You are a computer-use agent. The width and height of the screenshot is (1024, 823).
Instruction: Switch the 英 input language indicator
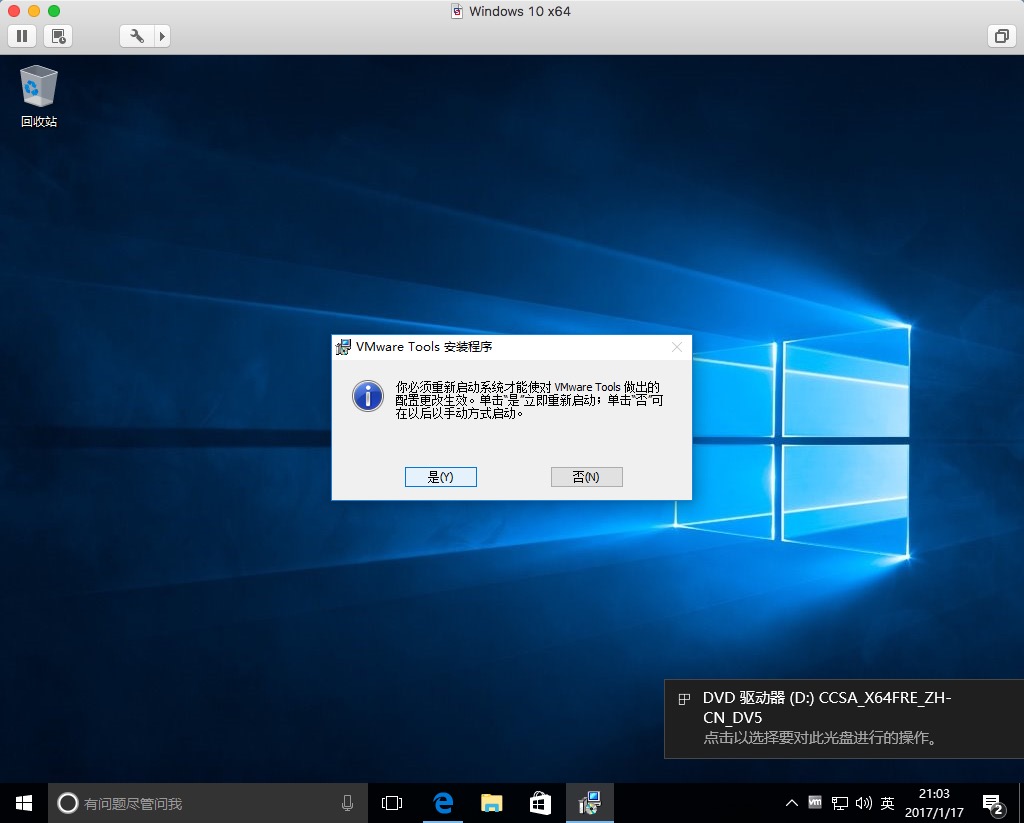887,803
